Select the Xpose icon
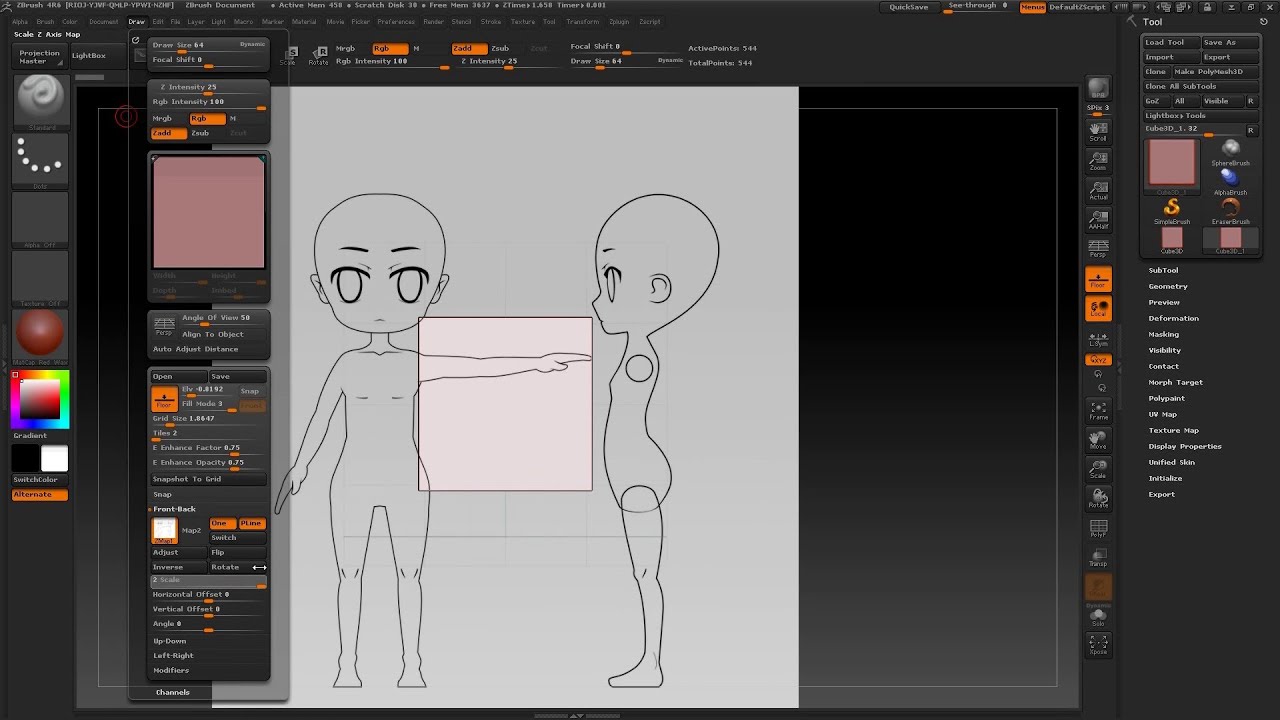Image resolution: width=1280 pixels, height=720 pixels. 1098,644
